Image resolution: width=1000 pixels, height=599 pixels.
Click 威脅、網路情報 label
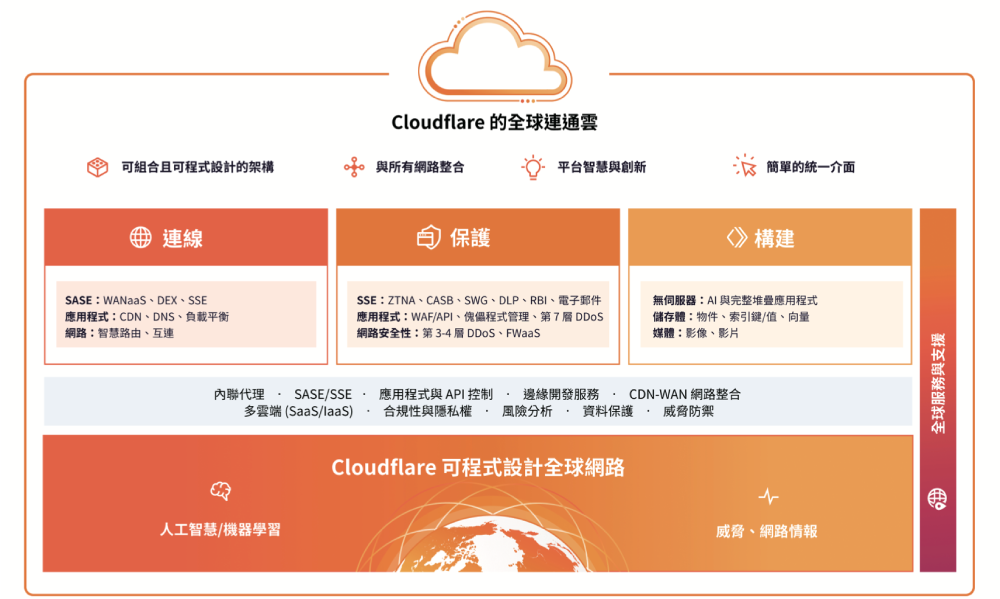coord(767,531)
